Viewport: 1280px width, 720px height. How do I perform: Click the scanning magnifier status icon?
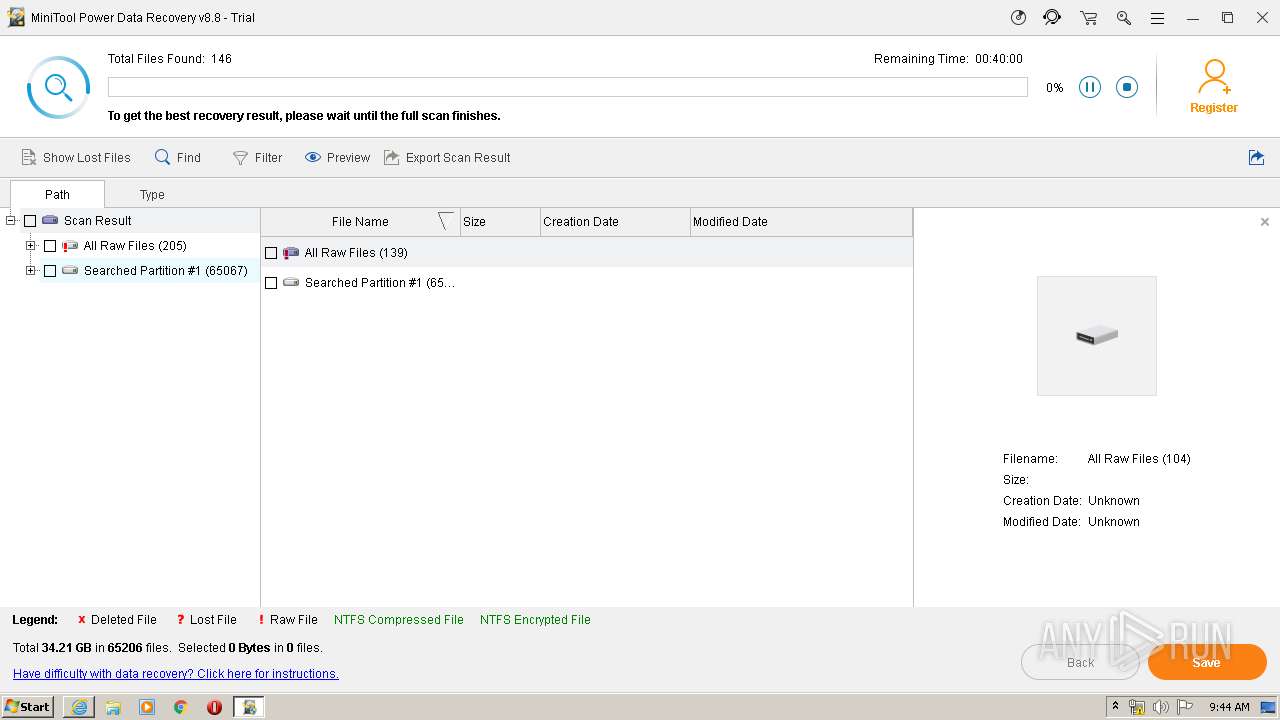58,88
